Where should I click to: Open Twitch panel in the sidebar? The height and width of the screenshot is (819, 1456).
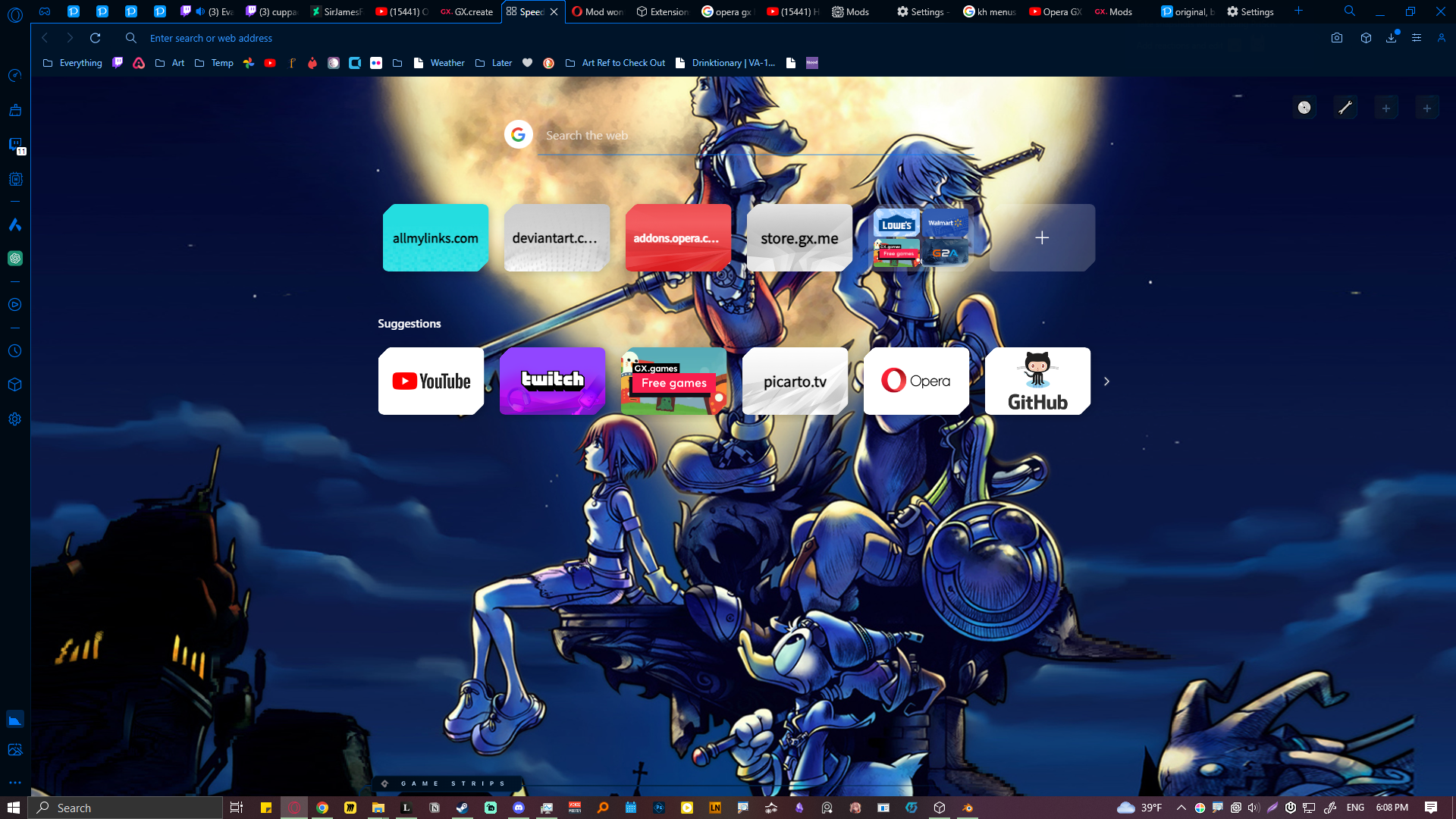point(15,145)
